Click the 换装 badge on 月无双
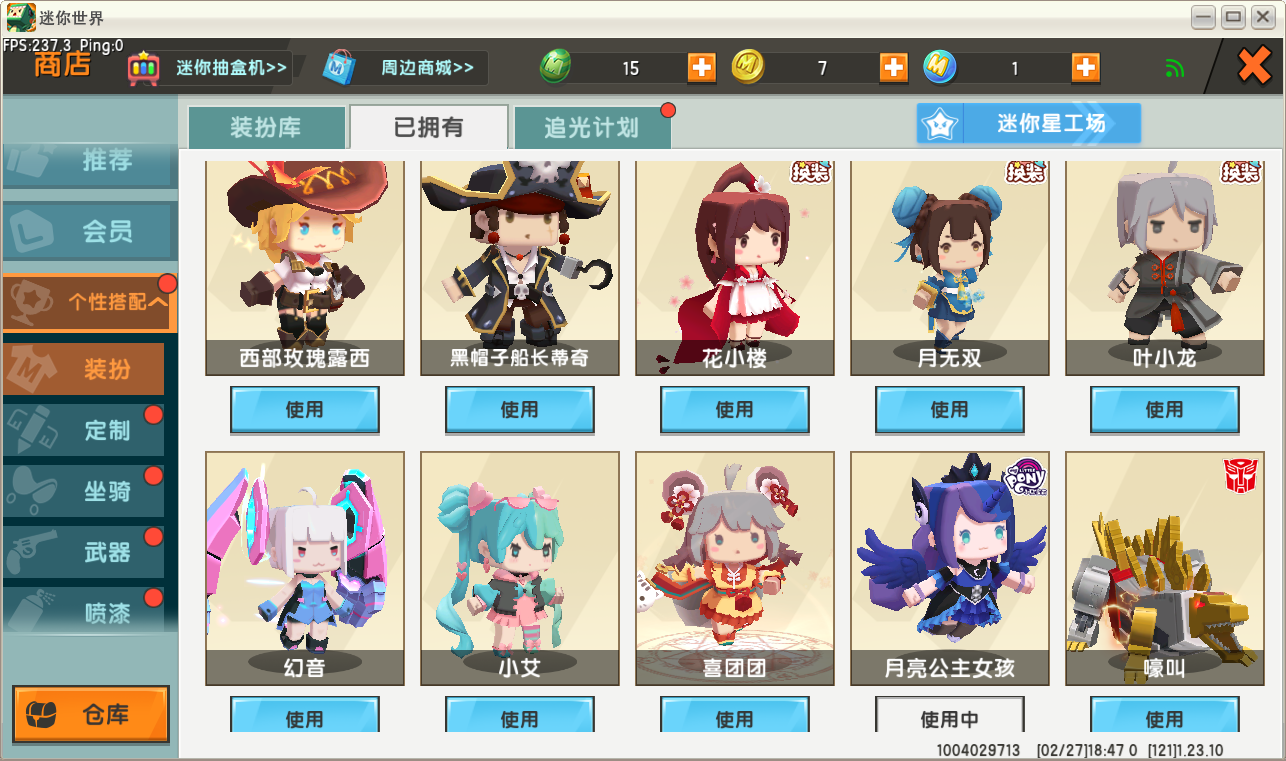Image resolution: width=1286 pixels, height=761 pixels. click(x=1026, y=172)
